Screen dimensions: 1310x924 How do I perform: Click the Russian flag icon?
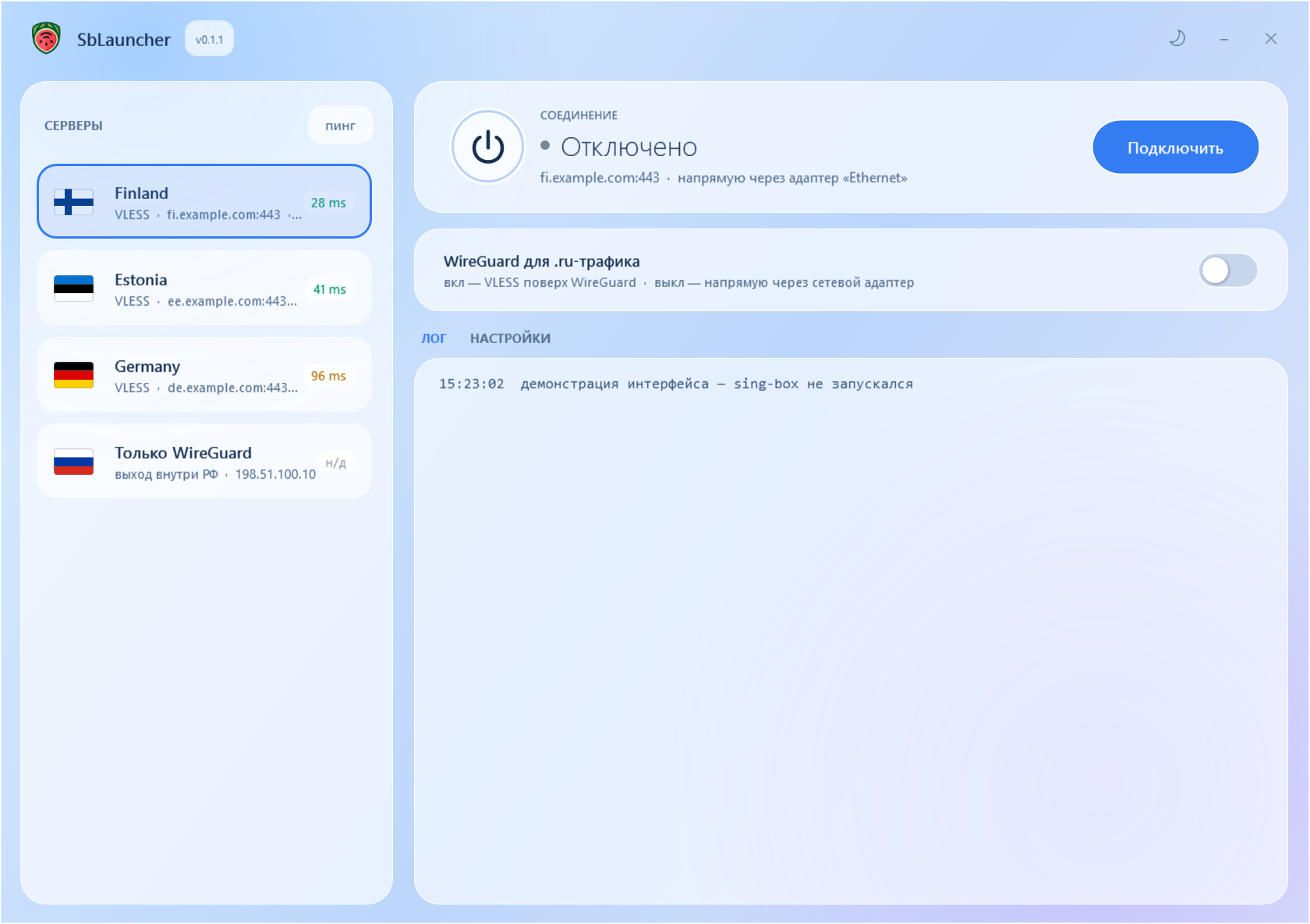click(73, 462)
